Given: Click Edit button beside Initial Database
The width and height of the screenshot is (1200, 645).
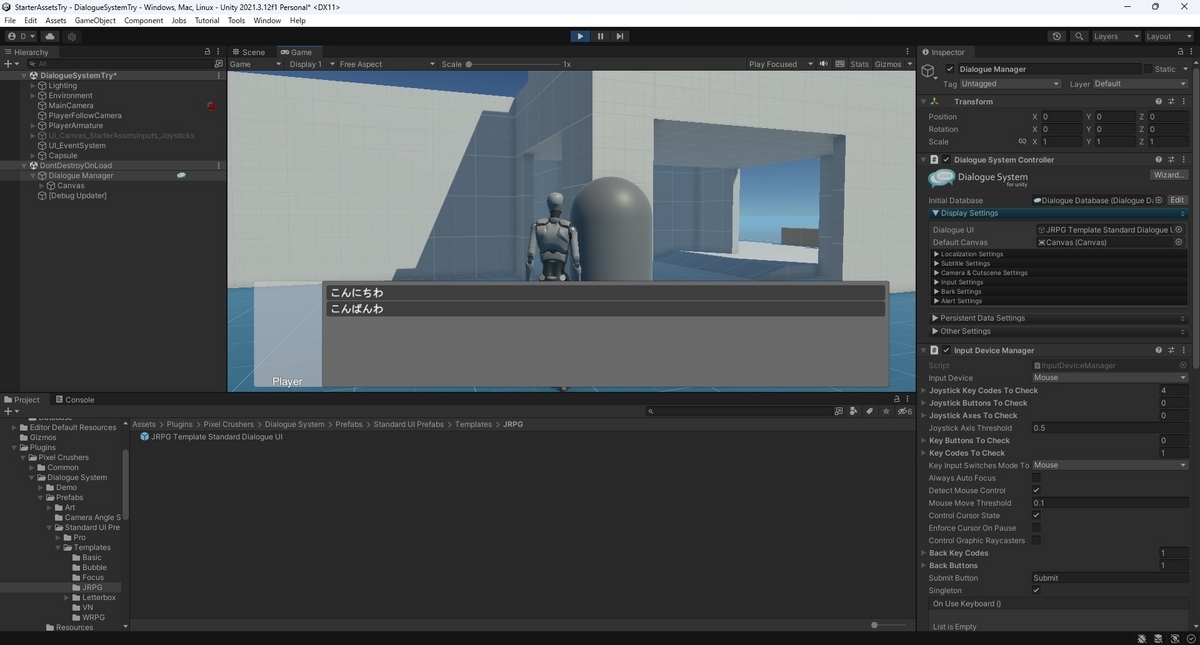Looking at the screenshot, I should coord(1177,200).
